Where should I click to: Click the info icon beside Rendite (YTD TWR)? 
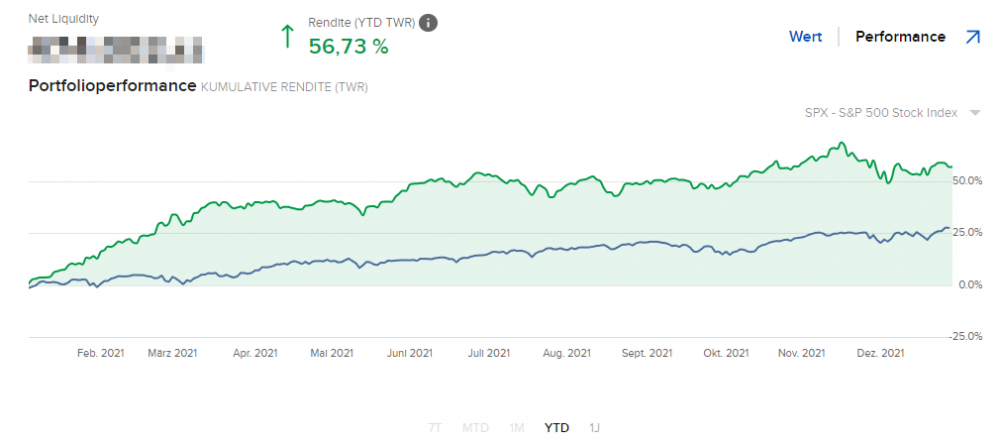pos(428,23)
